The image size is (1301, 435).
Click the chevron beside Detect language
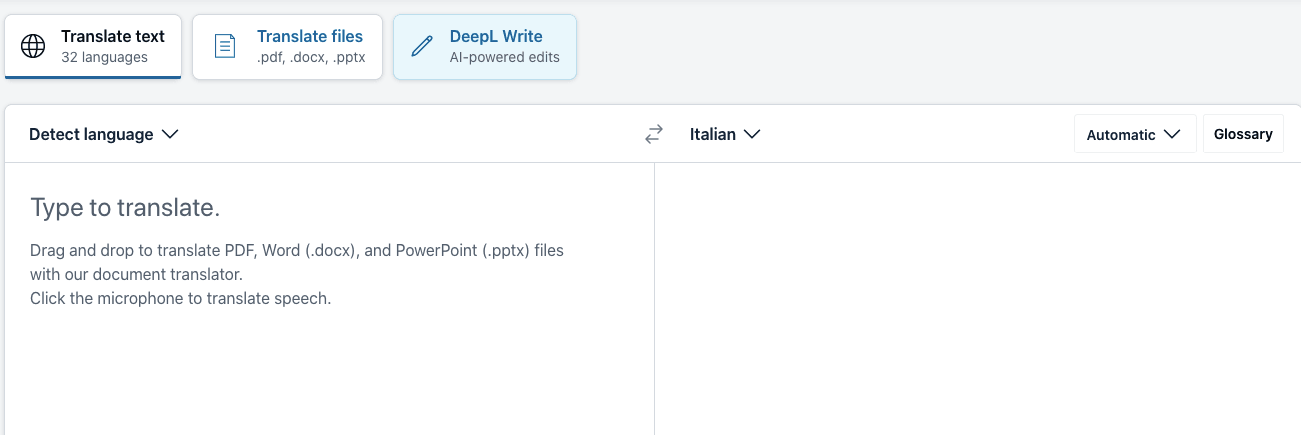click(x=170, y=134)
